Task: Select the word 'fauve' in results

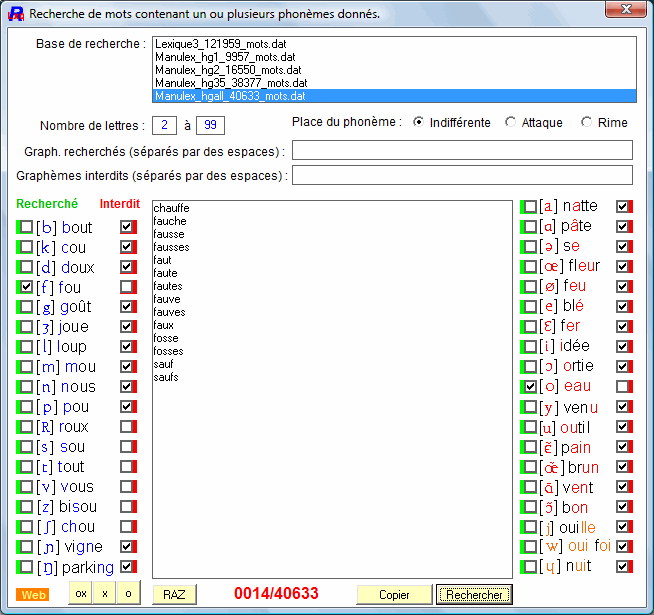Action: (x=167, y=299)
